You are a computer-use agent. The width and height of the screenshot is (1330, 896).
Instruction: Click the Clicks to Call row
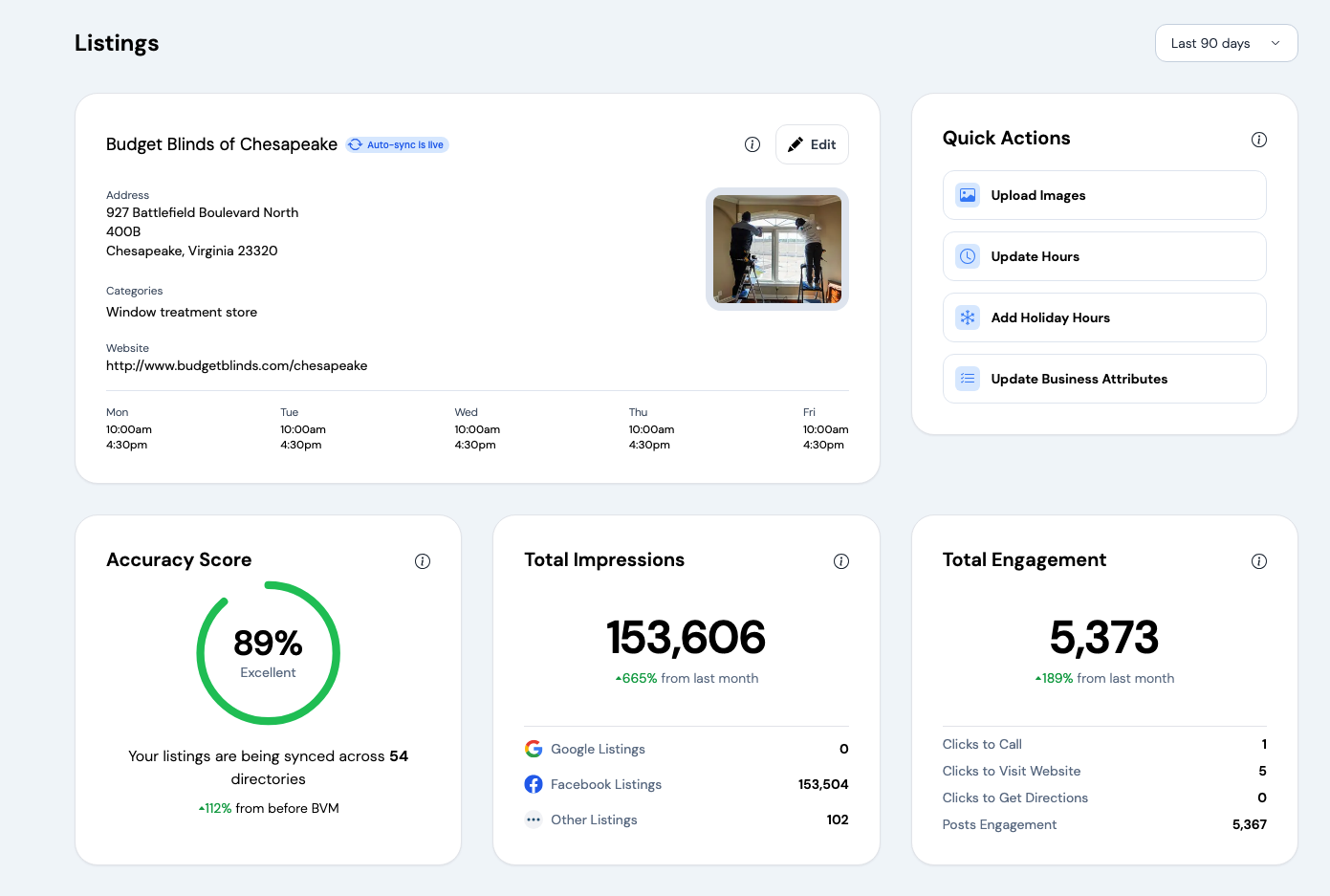1104,744
